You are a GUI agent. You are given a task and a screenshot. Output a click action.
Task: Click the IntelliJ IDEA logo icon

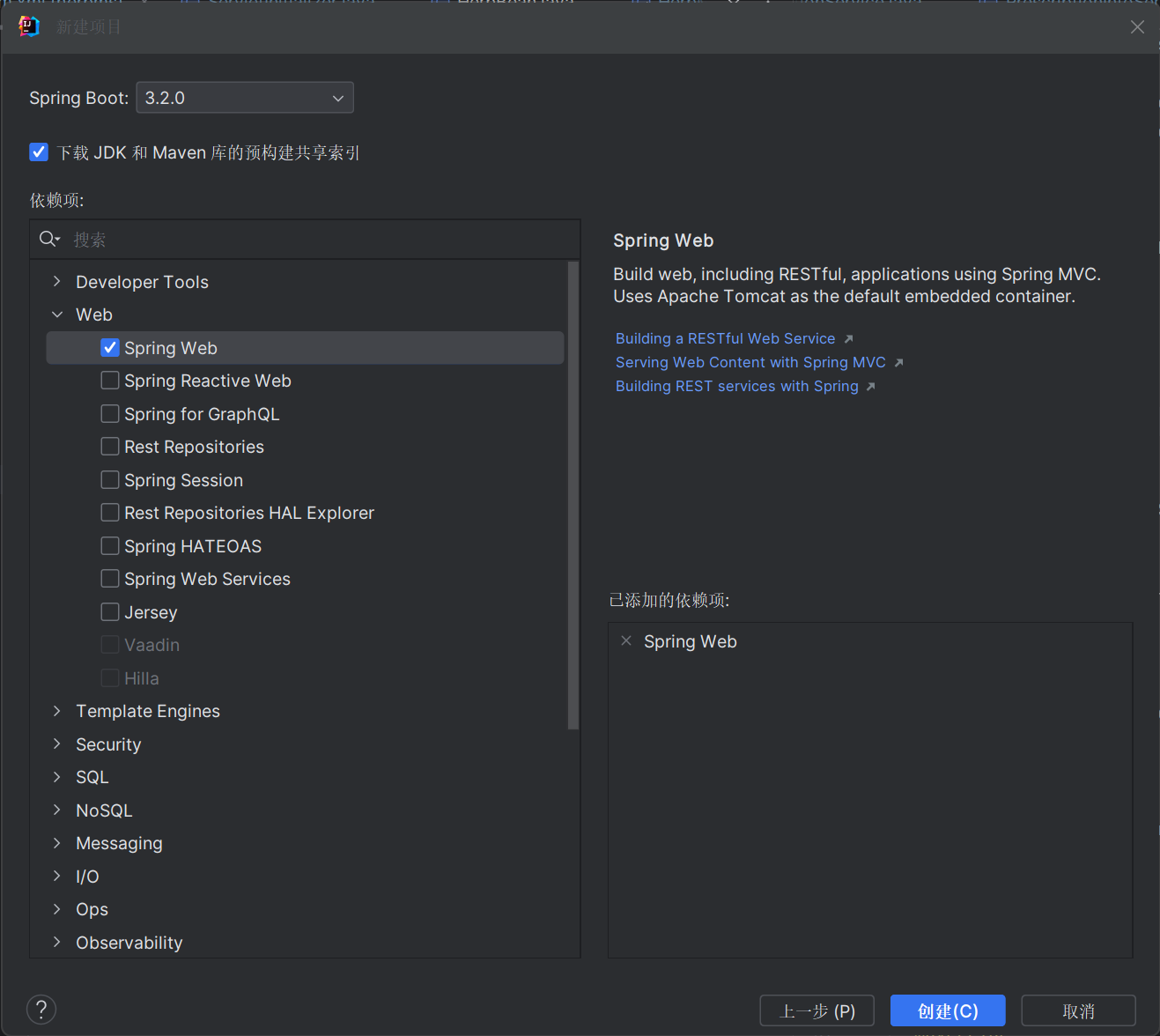click(29, 26)
